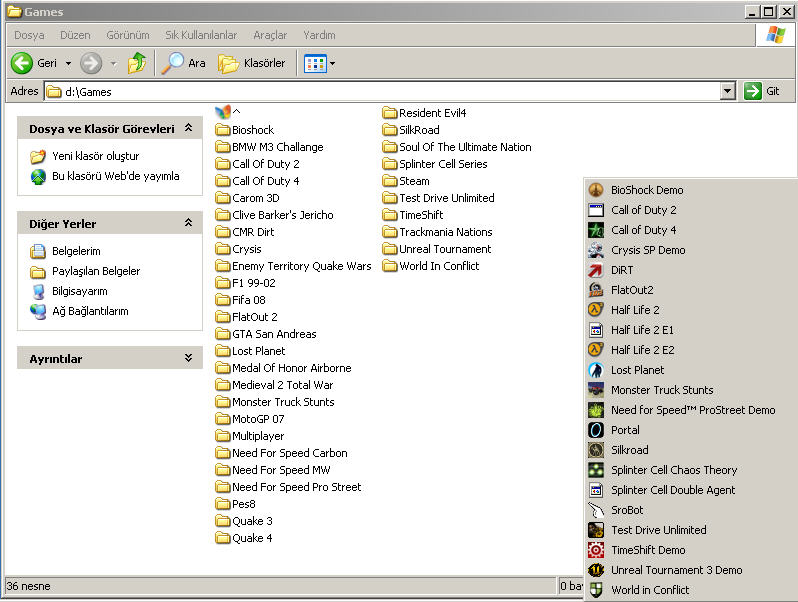Expand the address bar dropdown
The image size is (798, 602).
point(728,92)
